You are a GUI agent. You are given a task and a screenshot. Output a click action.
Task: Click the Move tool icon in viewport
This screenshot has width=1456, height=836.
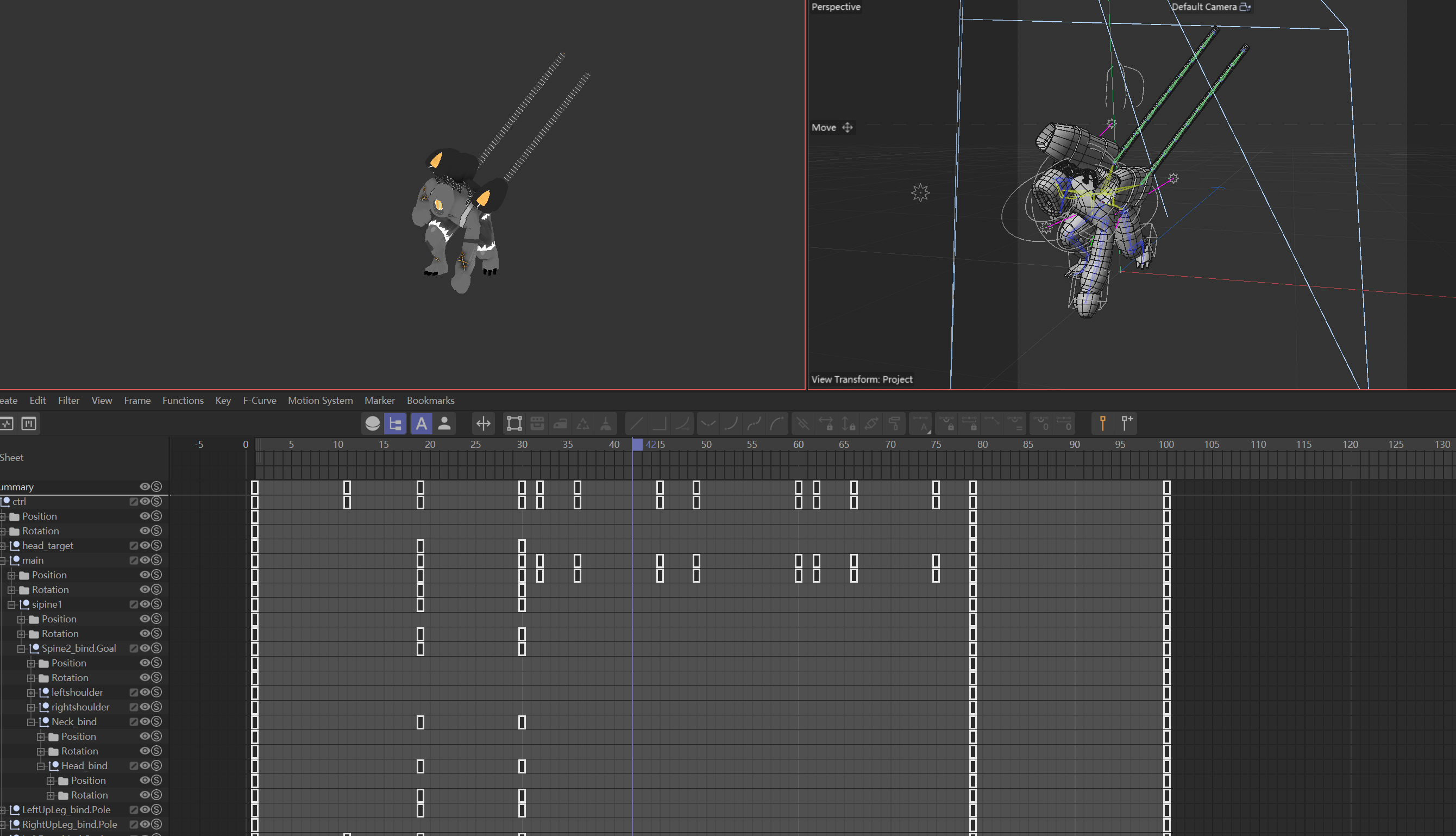[x=847, y=128]
